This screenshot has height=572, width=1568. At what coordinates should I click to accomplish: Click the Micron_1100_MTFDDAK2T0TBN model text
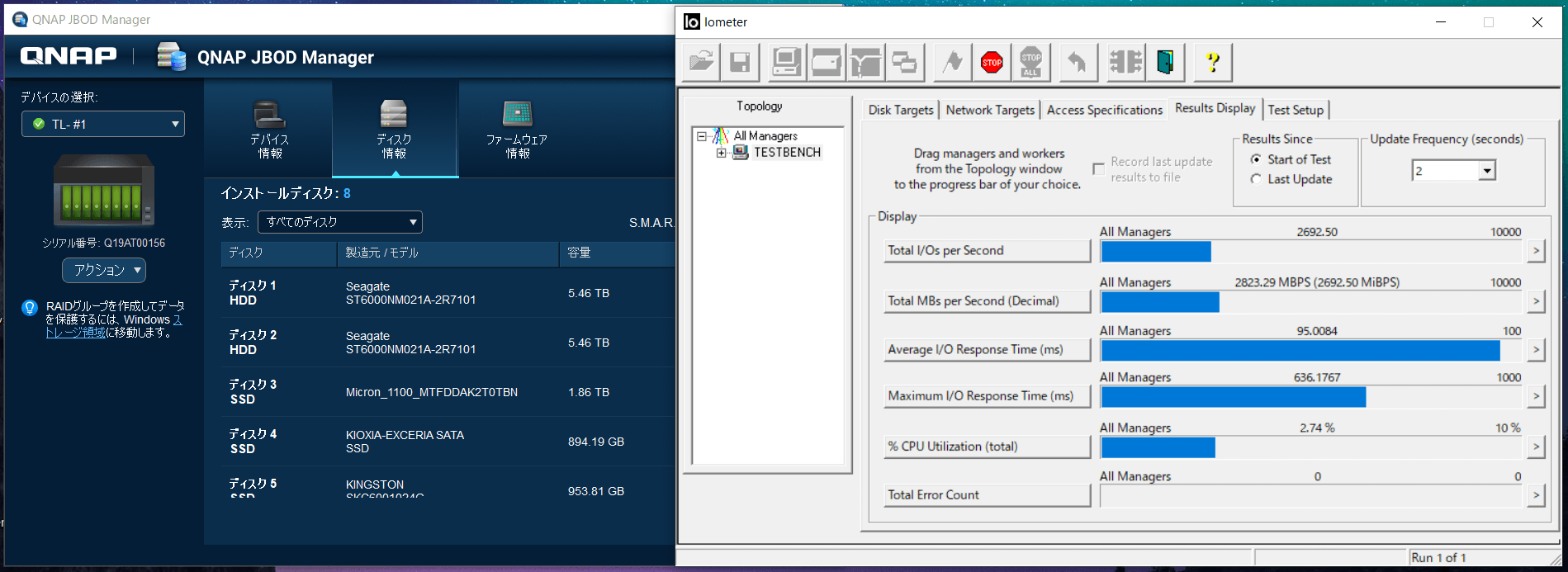(x=432, y=392)
